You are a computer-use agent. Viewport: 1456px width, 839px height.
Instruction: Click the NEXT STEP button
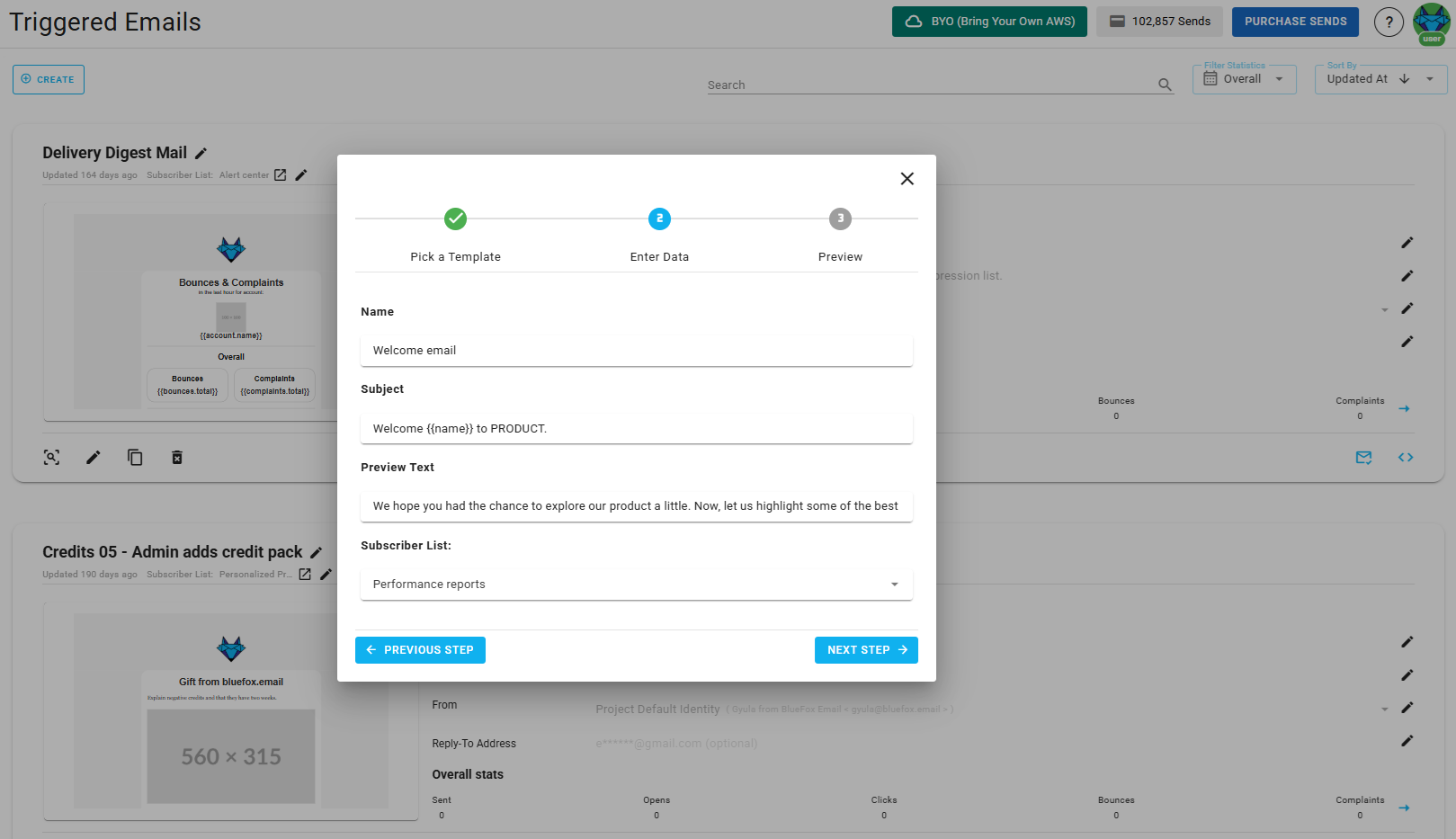click(x=866, y=649)
